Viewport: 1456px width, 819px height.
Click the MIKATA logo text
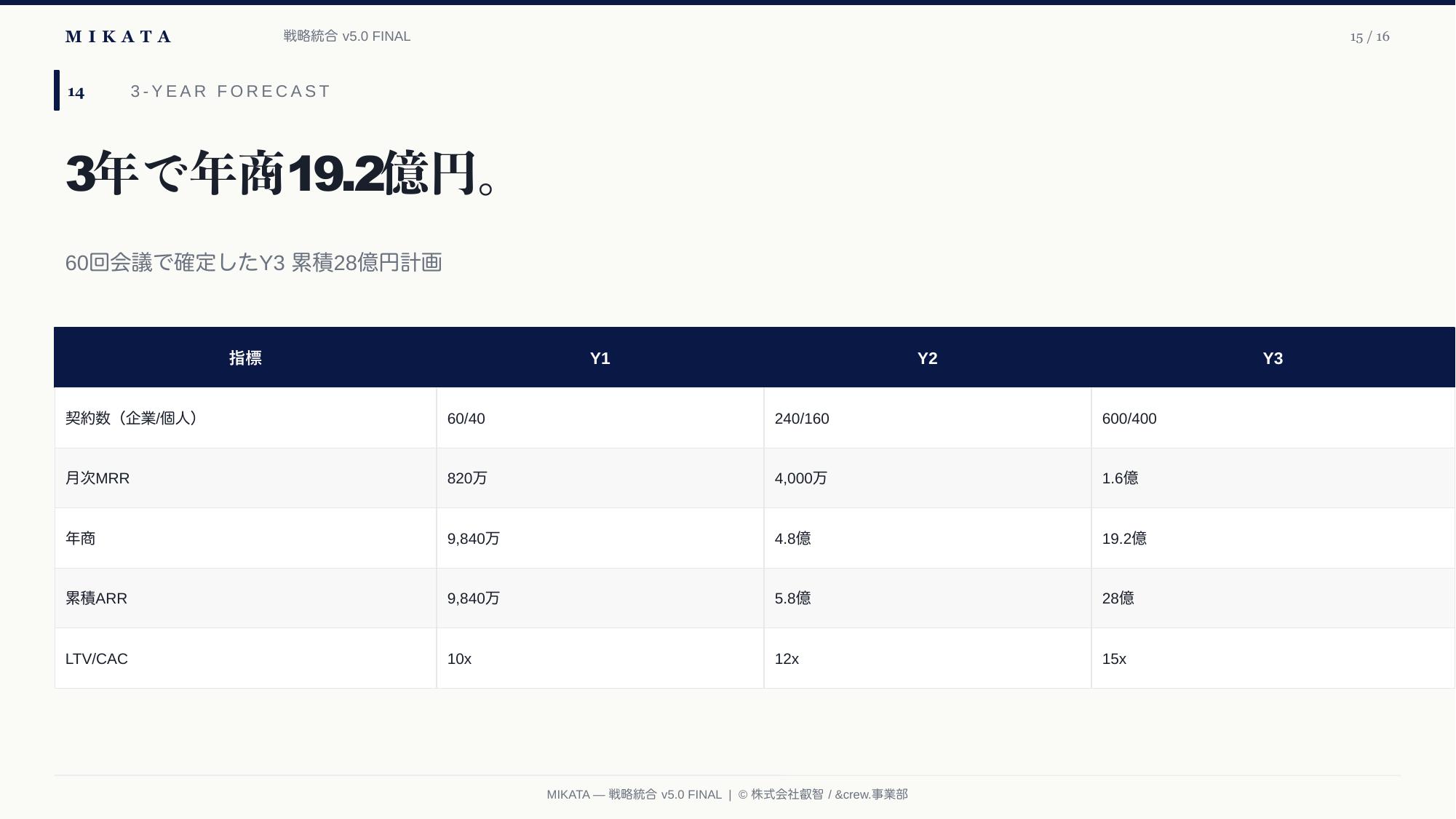point(118,36)
